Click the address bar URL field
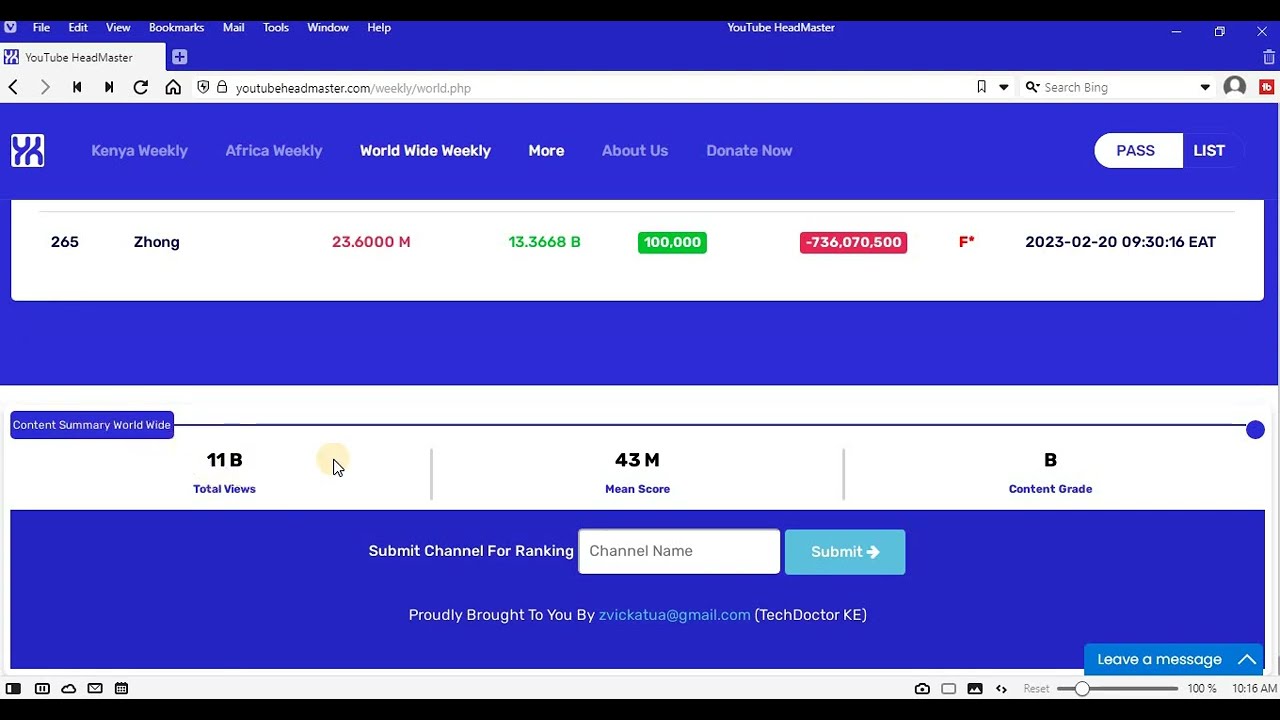 pos(600,88)
